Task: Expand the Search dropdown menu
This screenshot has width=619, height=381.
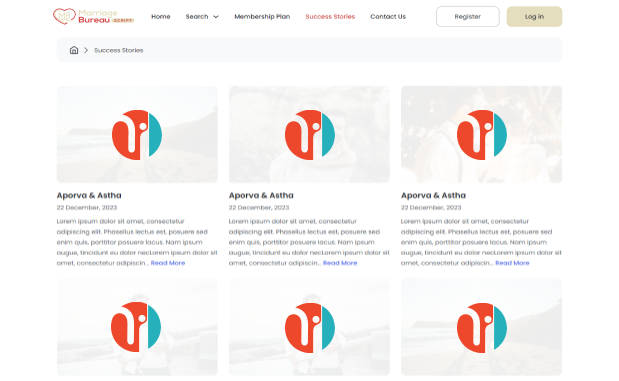Action: 202,17
